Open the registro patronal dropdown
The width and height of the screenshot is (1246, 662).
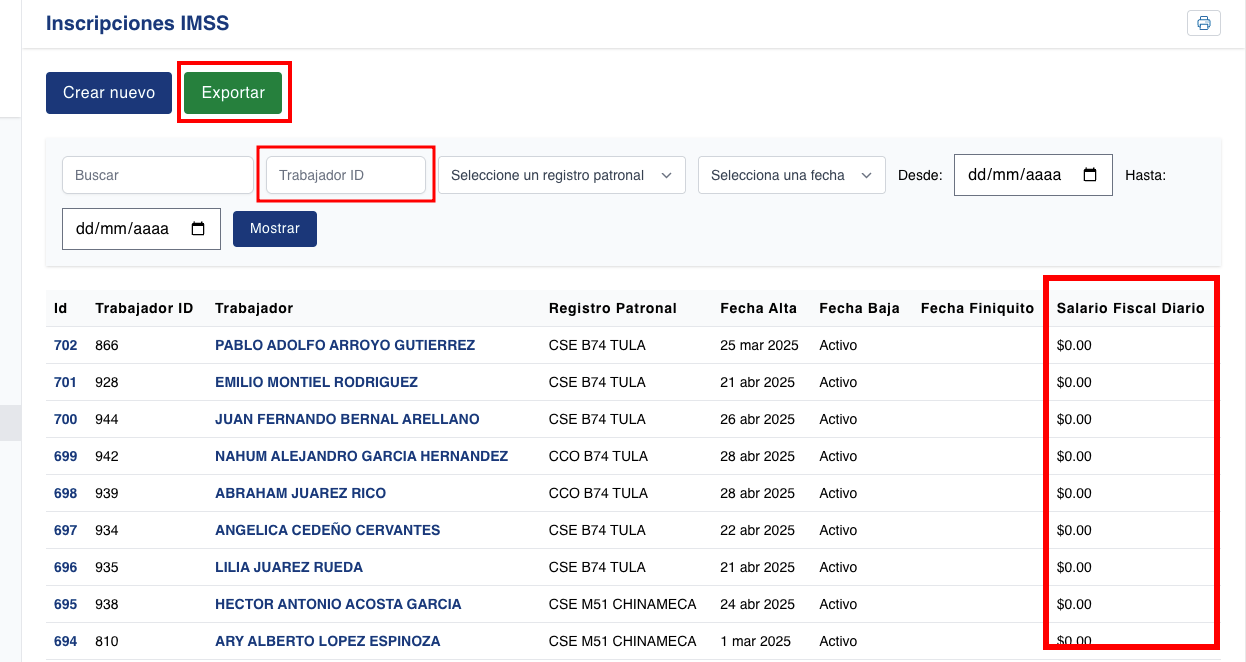[x=560, y=174]
